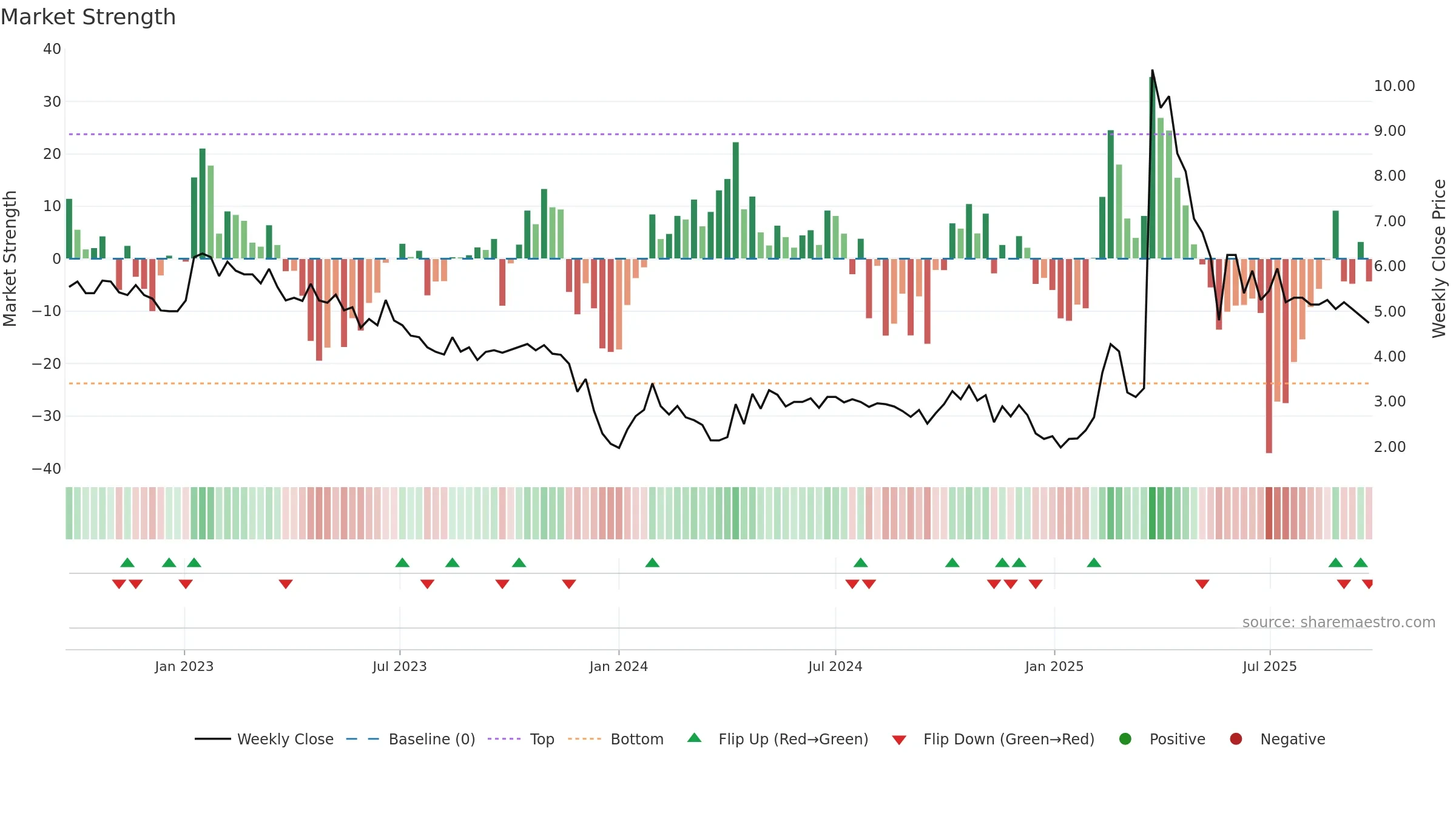This screenshot has width=1456, height=819.
Task: Toggle the Positive legend entry
Action: [1162, 739]
